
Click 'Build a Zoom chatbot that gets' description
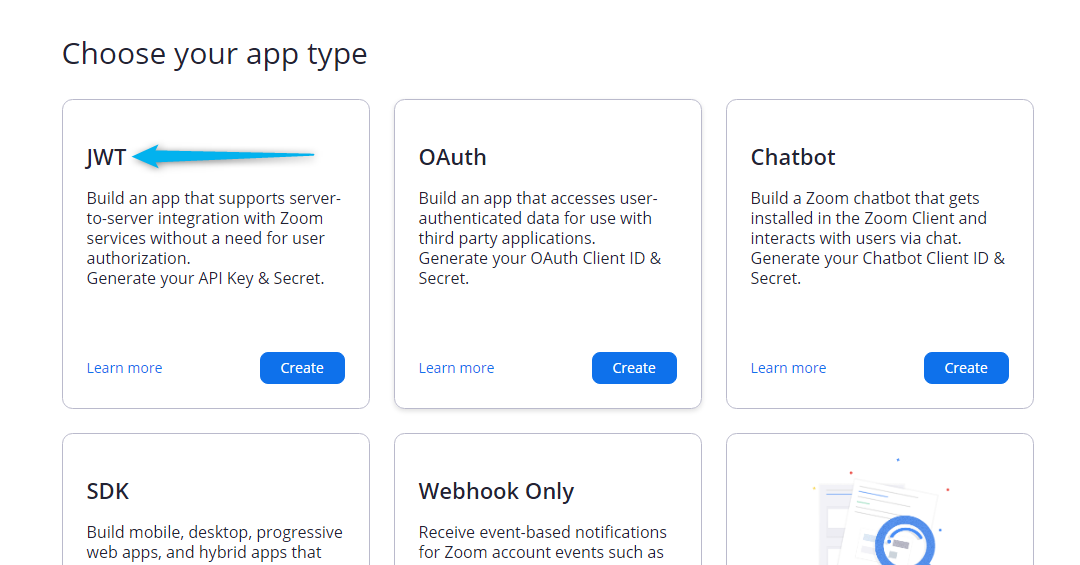pos(864,198)
